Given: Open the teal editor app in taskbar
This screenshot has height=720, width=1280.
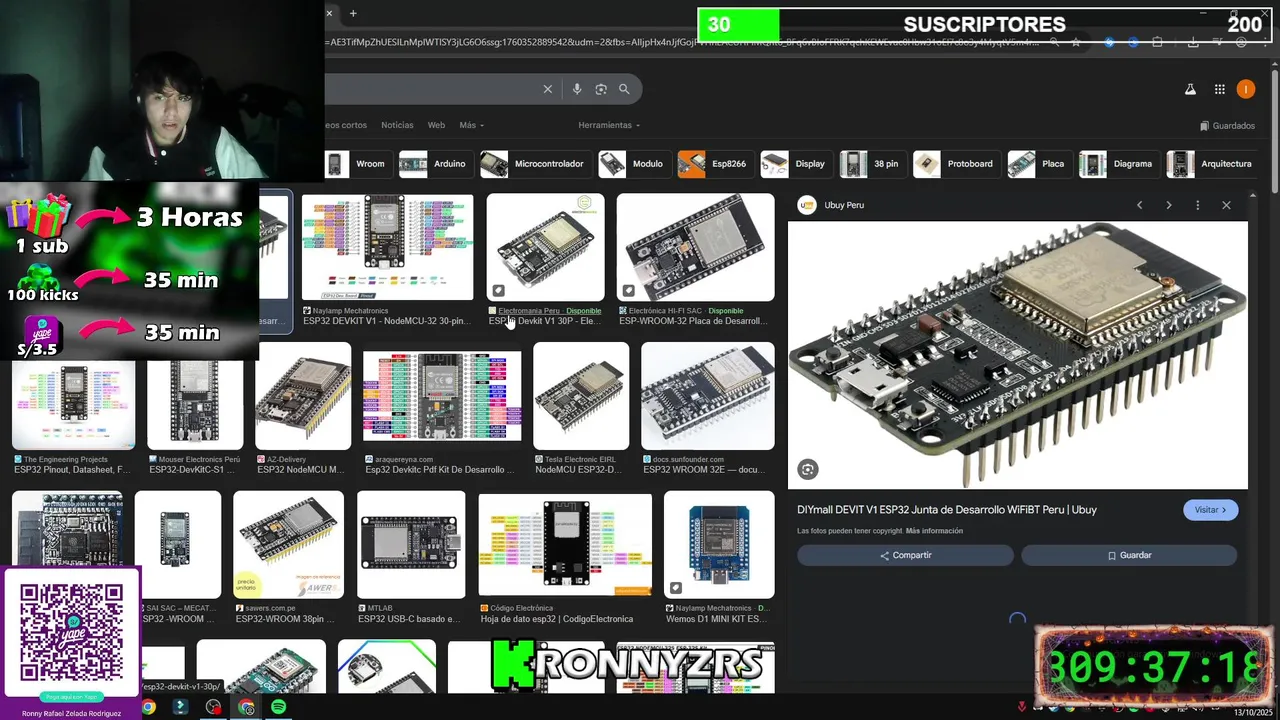Looking at the screenshot, I should (x=181, y=707).
